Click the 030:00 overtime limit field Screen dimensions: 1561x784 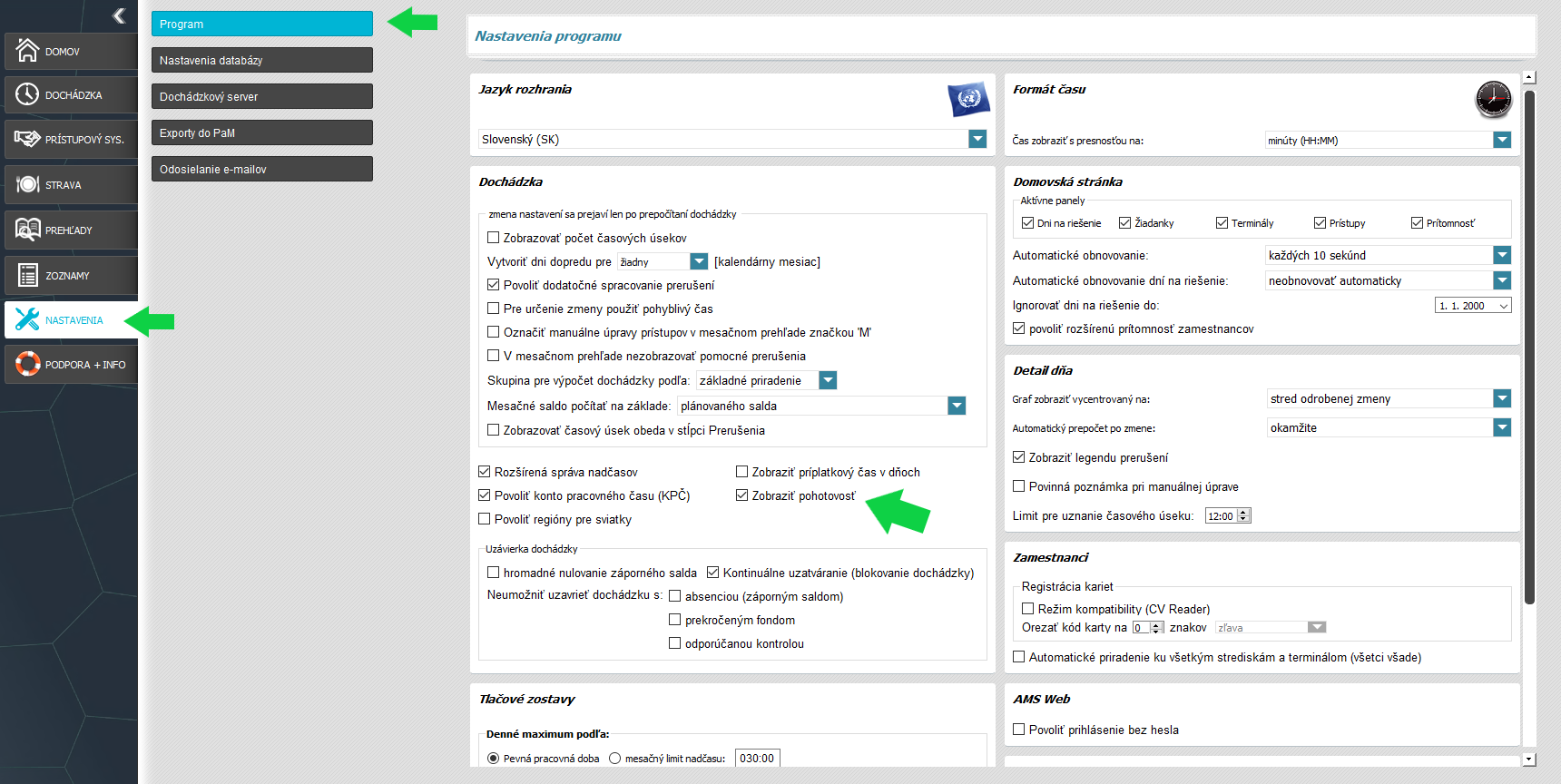click(758, 758)
